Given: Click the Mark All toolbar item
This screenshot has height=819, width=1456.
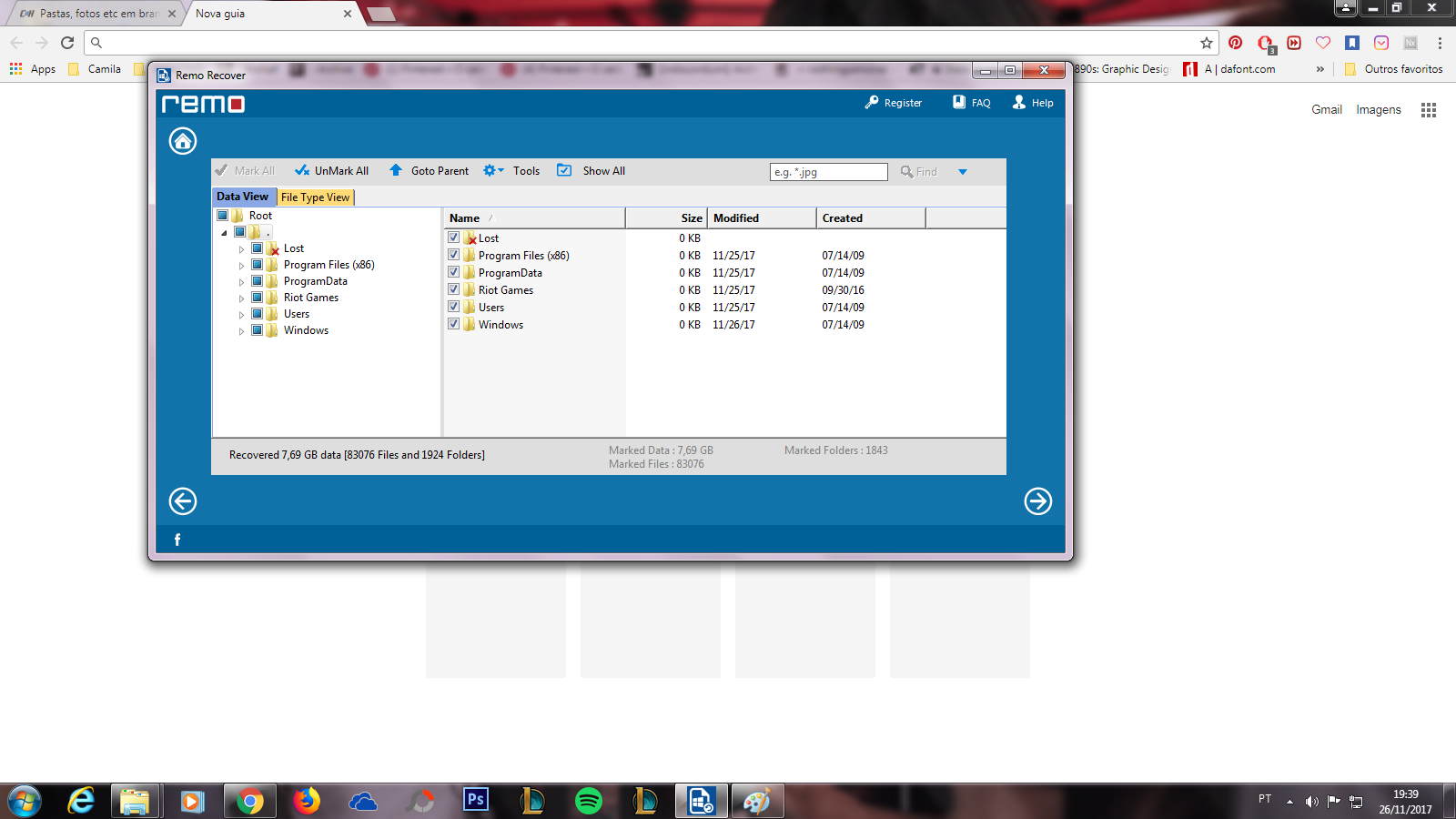Looking at the screenshot, I should [245, 171].
